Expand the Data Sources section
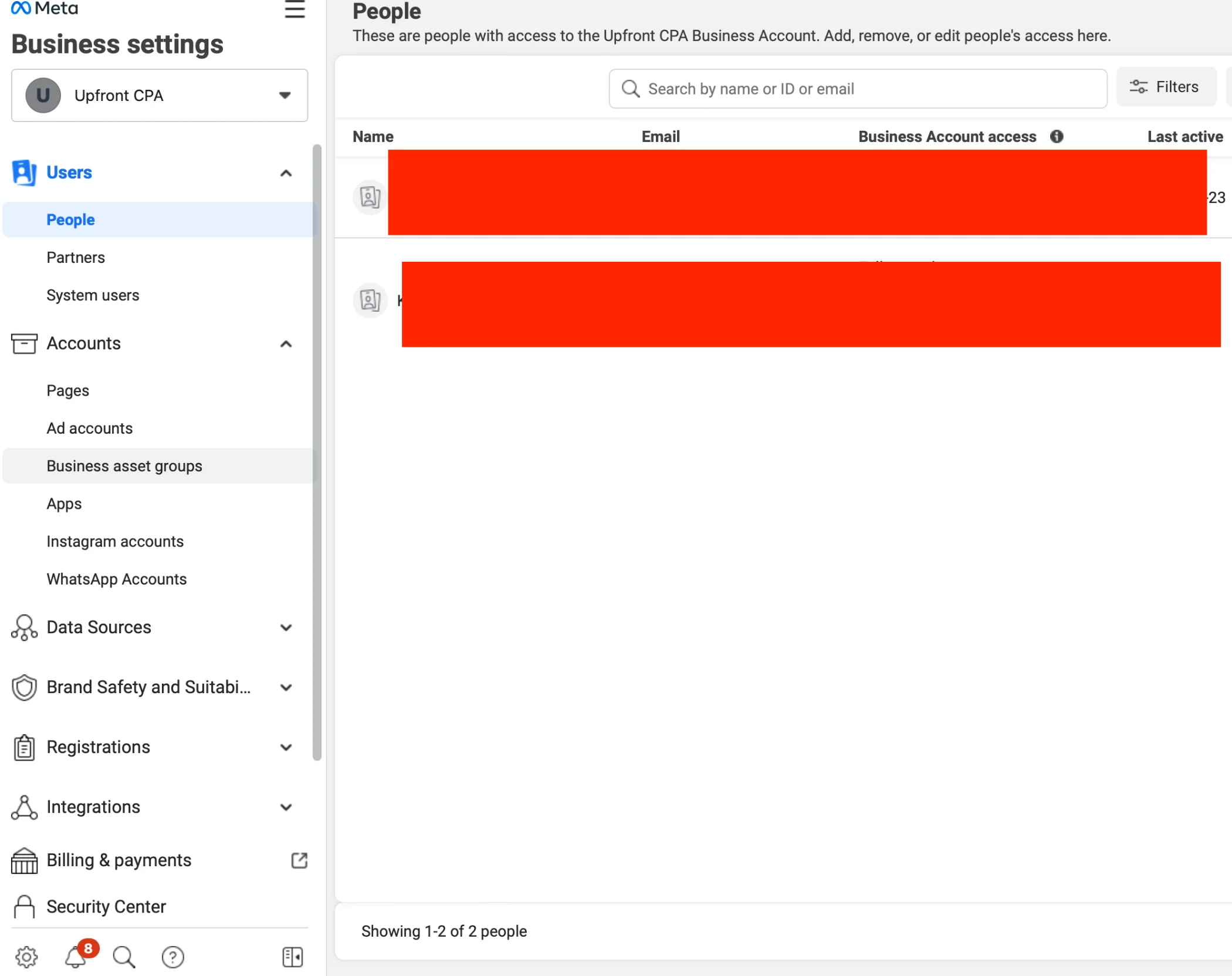1232x976 pixels. point(286,627)
